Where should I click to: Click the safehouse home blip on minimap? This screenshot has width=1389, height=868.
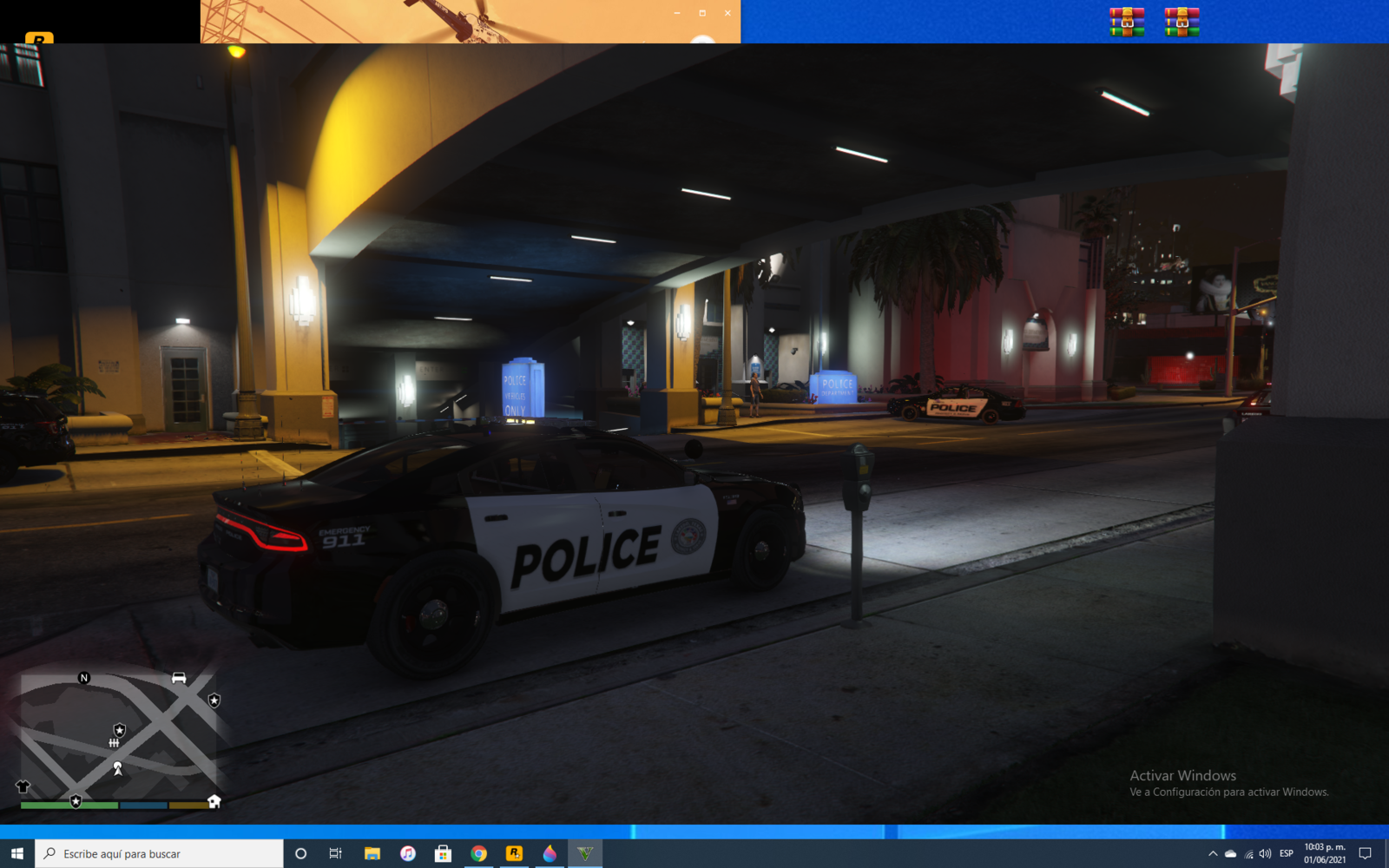pos(214,801)
